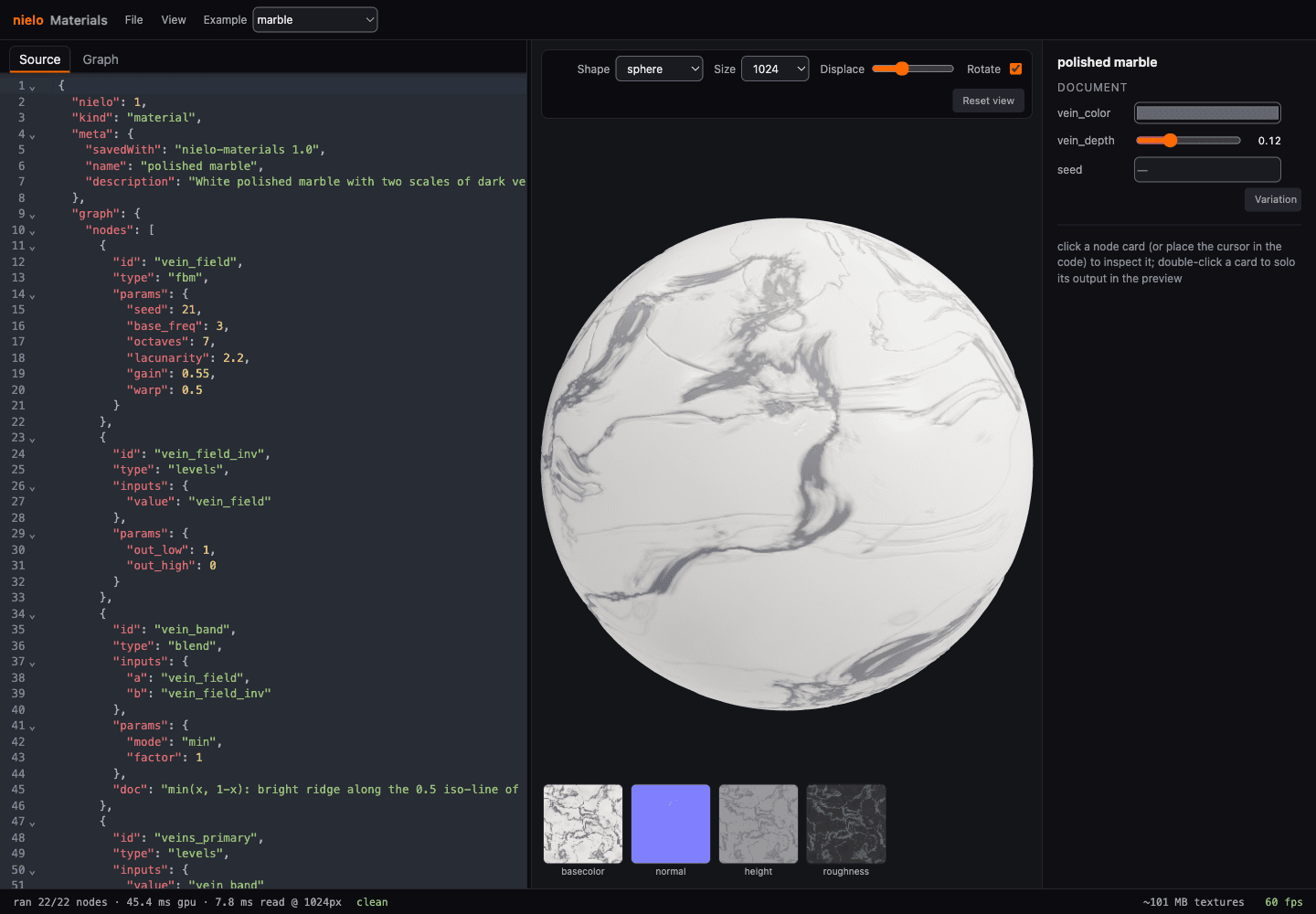Toggle the Rotate checkbox
This screenshot has width=1316, height=914.
(x=1015, y=69)
